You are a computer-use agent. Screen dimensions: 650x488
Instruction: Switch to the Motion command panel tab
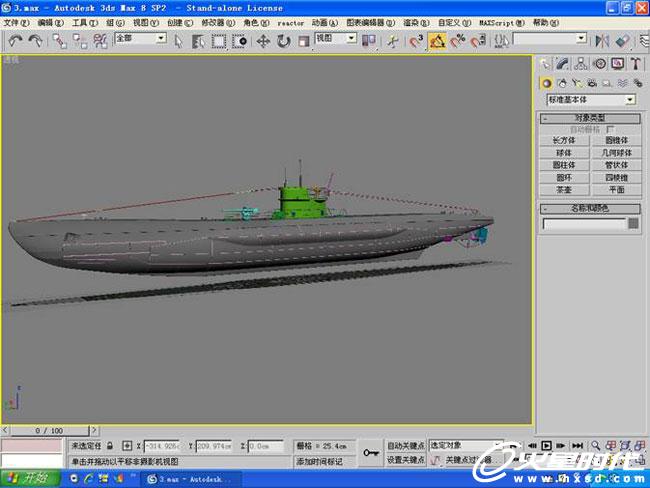click(x=599, y=63)
